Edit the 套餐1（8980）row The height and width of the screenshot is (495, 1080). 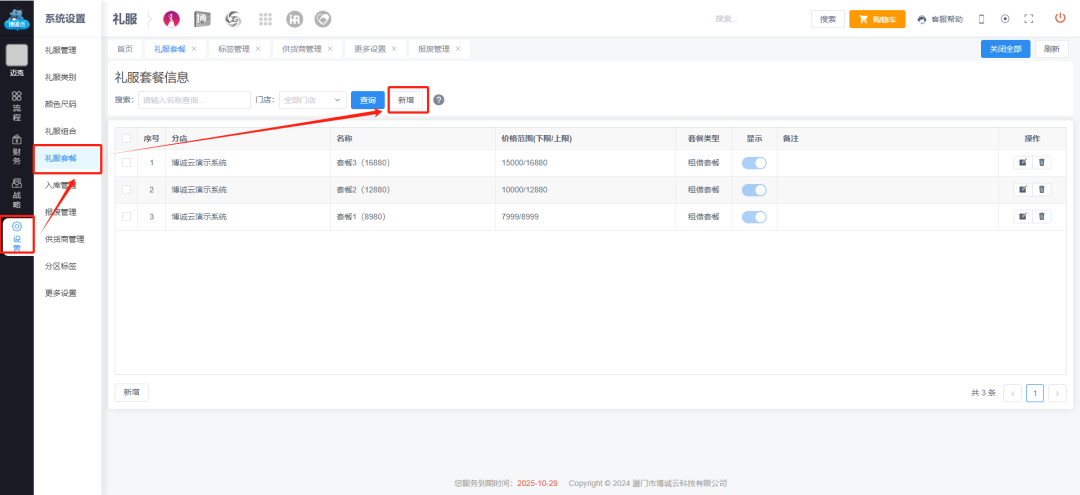pyautogui.click(x=1023, y=216)
